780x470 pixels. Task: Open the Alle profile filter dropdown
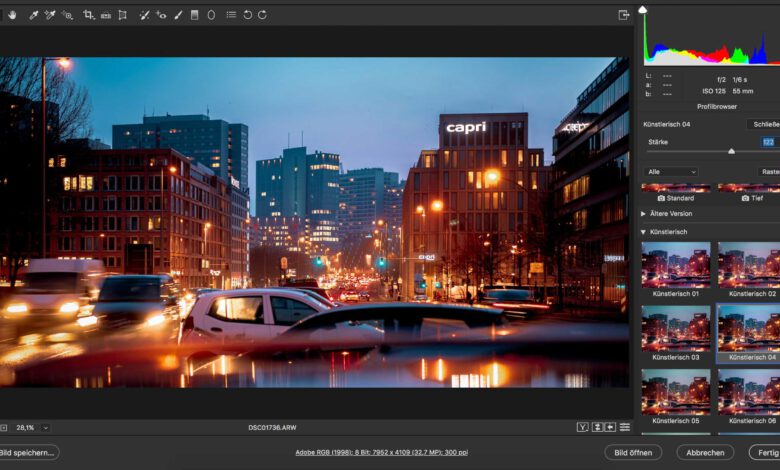(x=671, y=171)
